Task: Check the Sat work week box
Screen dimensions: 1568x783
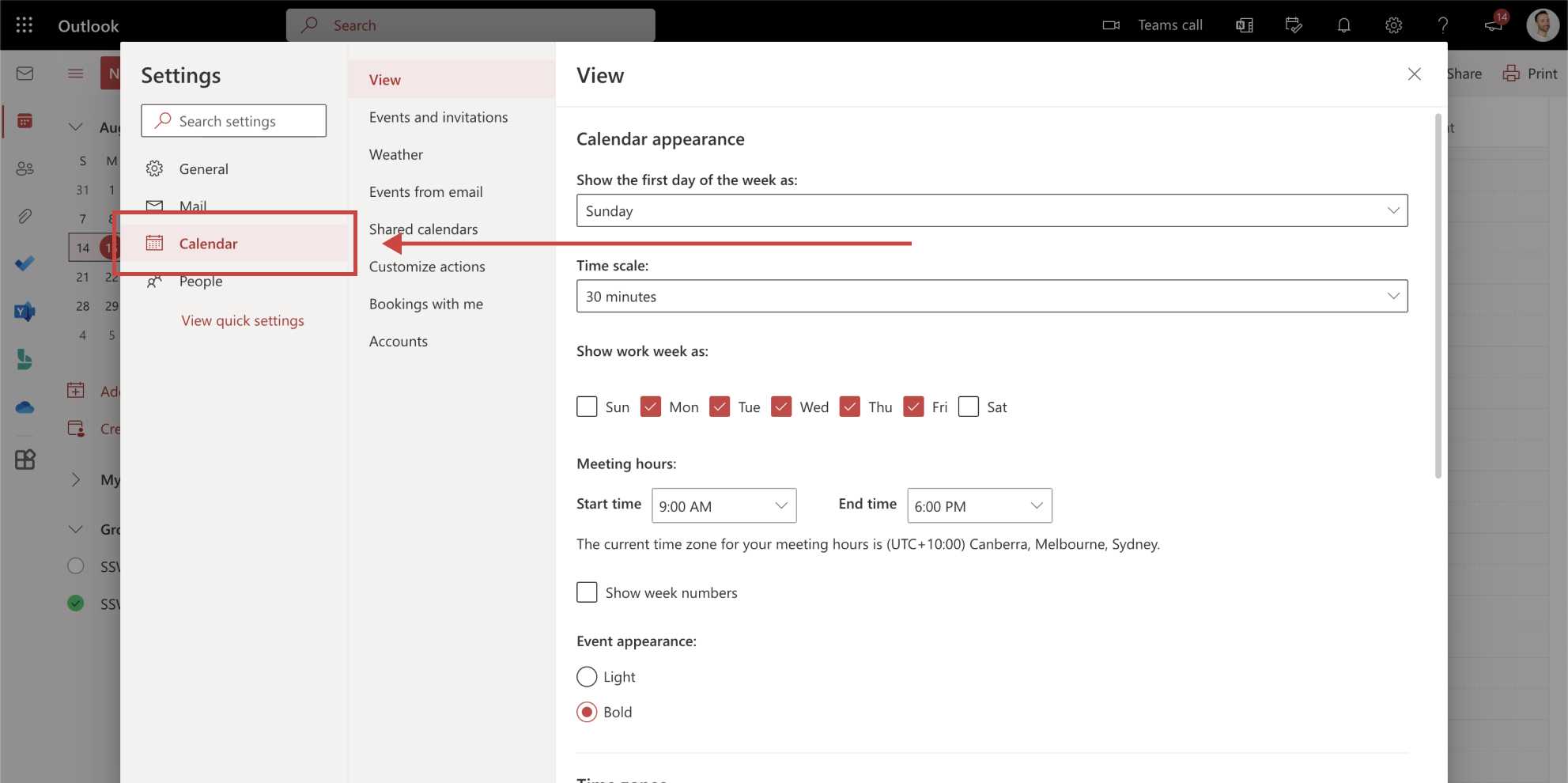Action: tap(969, 407)
